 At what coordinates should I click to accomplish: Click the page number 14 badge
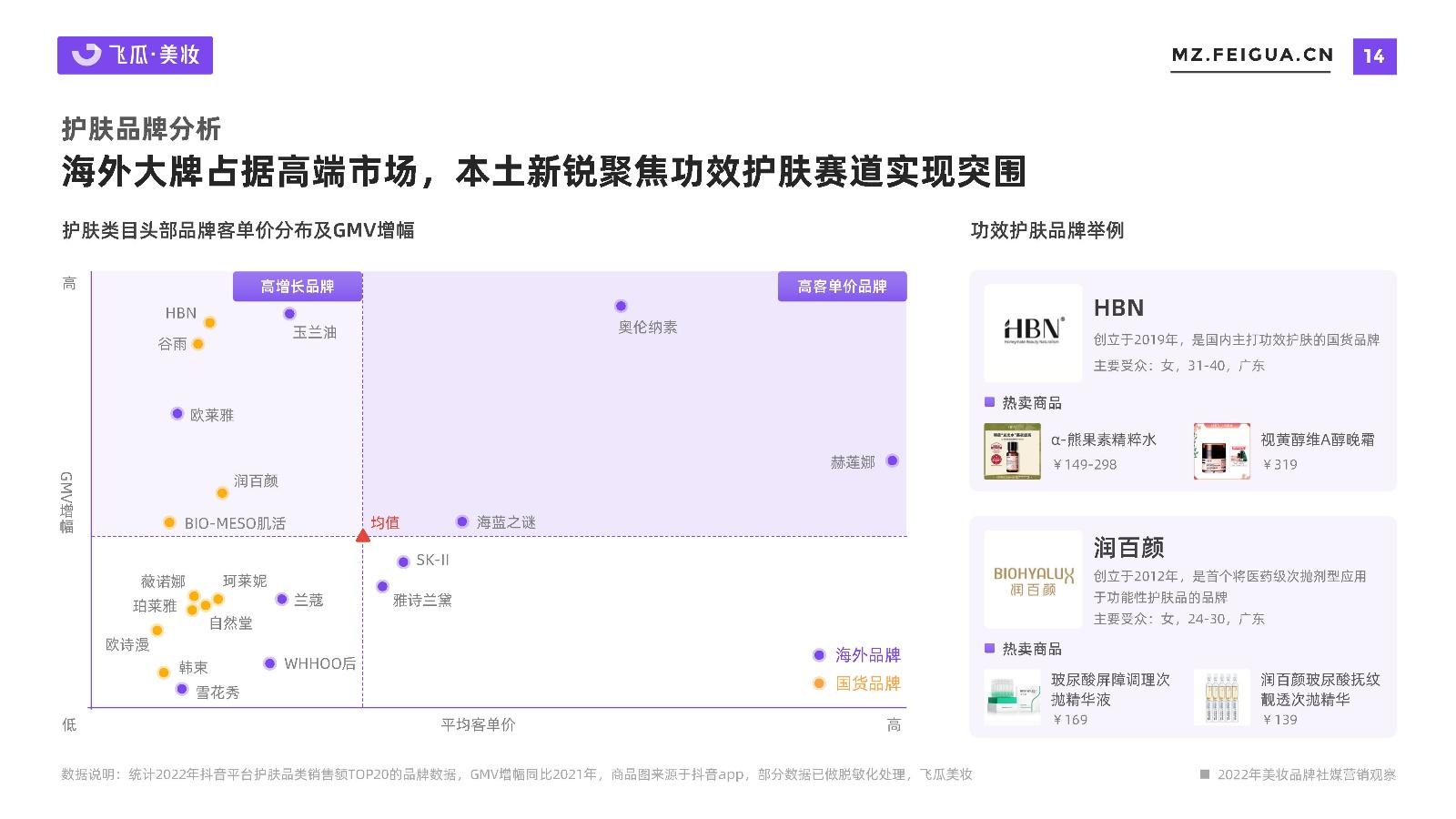click(x=1374, y=56)
